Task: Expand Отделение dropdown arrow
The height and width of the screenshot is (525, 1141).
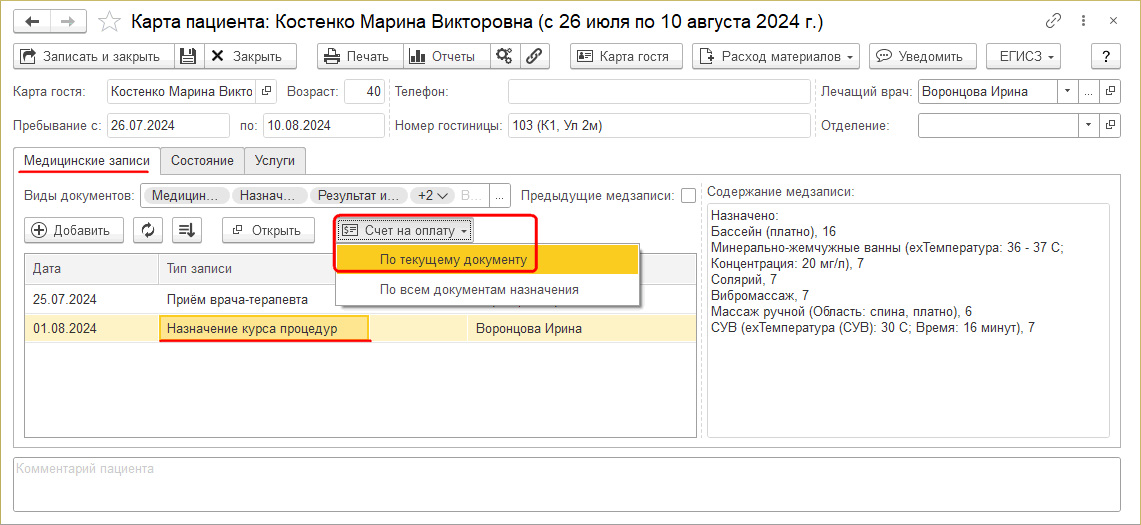Action: [x=1089, y=125]
